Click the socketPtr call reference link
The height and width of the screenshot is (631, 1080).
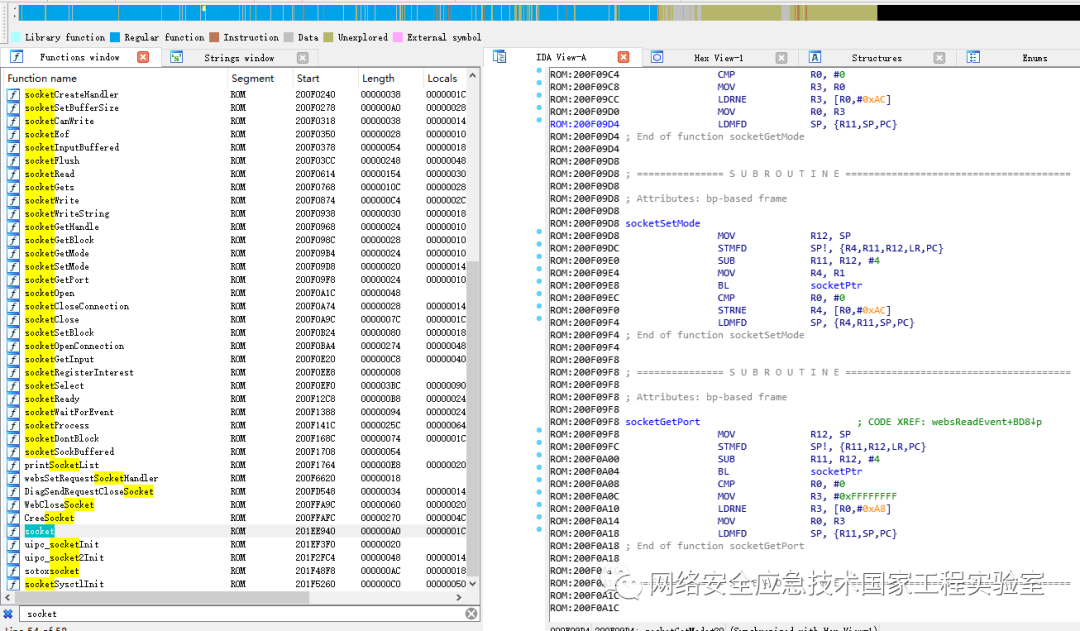(836, 285)
